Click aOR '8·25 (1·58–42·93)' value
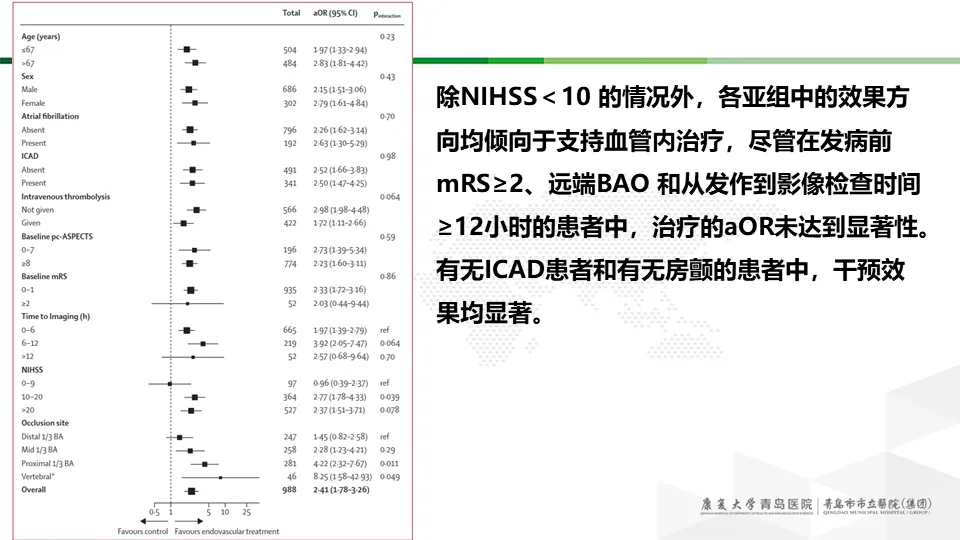 [342, 476]
